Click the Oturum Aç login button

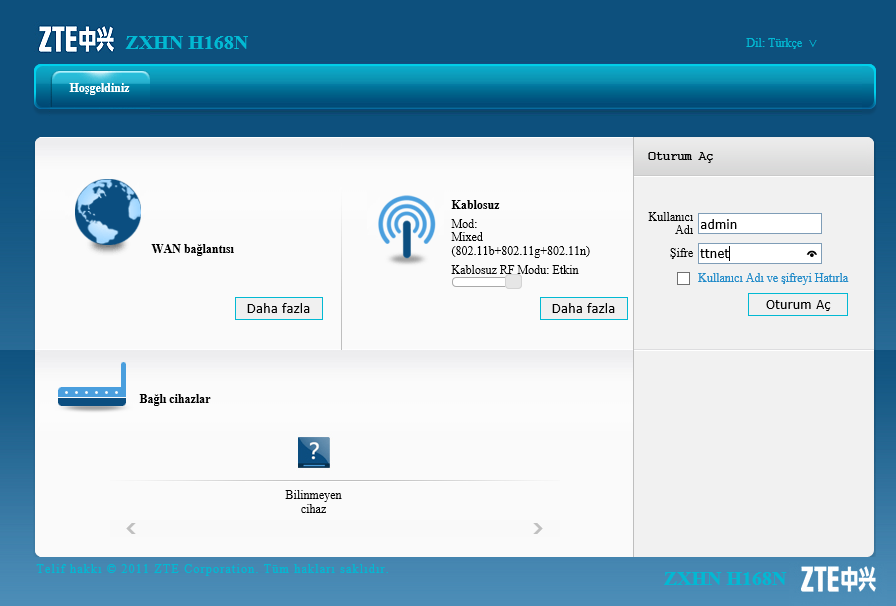798,305
